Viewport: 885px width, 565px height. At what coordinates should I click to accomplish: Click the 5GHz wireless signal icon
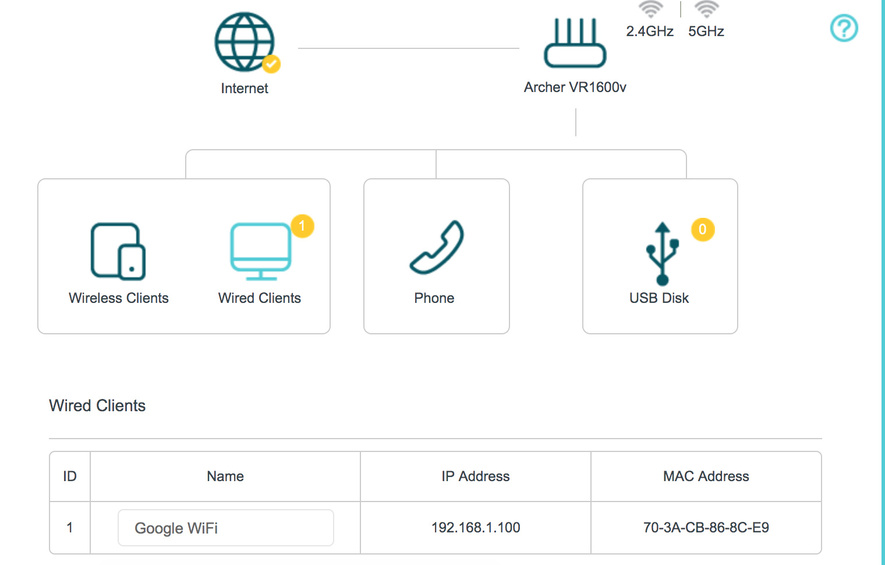(706, 9)
